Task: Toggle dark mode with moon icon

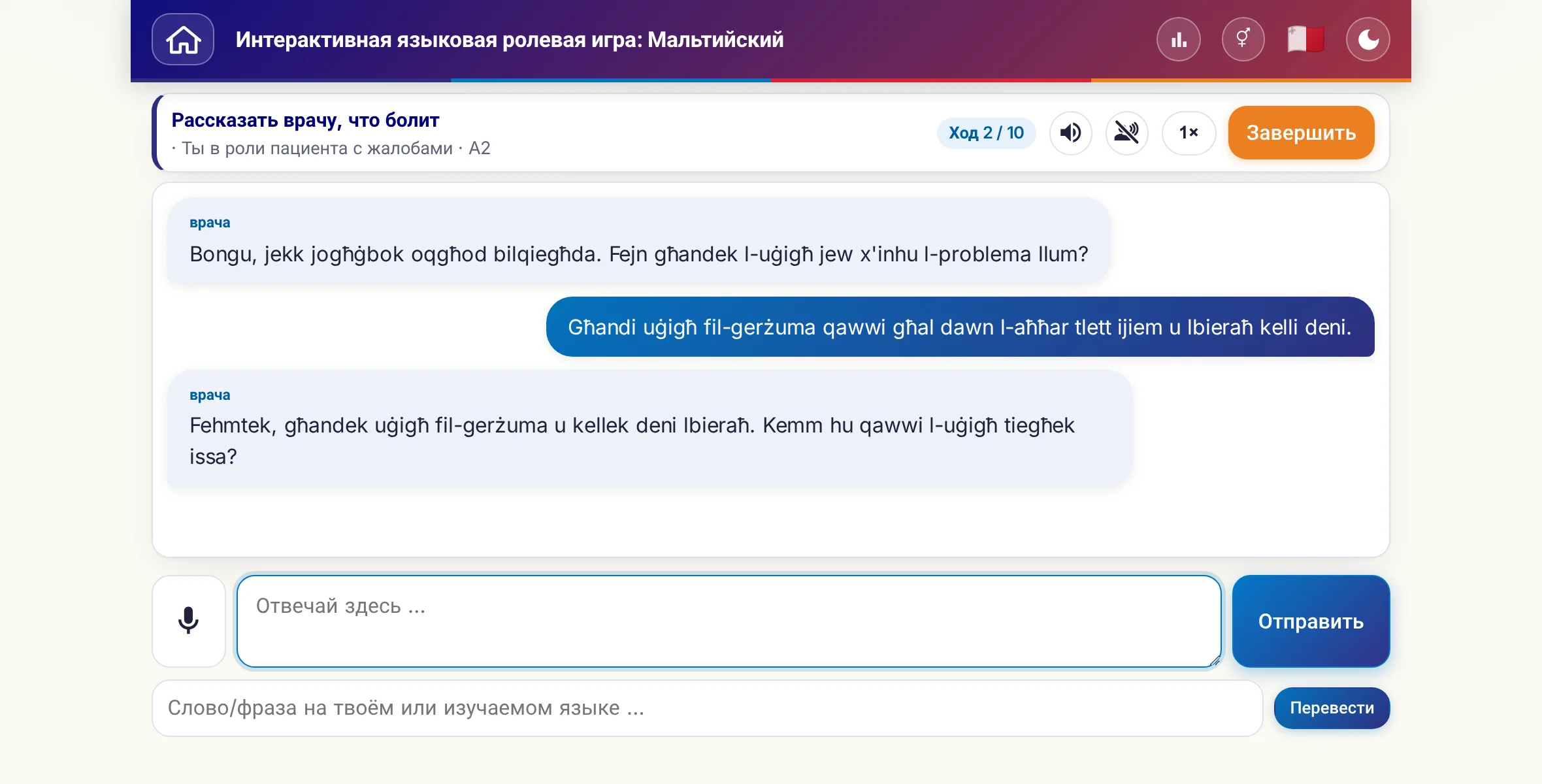Action: coord(1368,39)
